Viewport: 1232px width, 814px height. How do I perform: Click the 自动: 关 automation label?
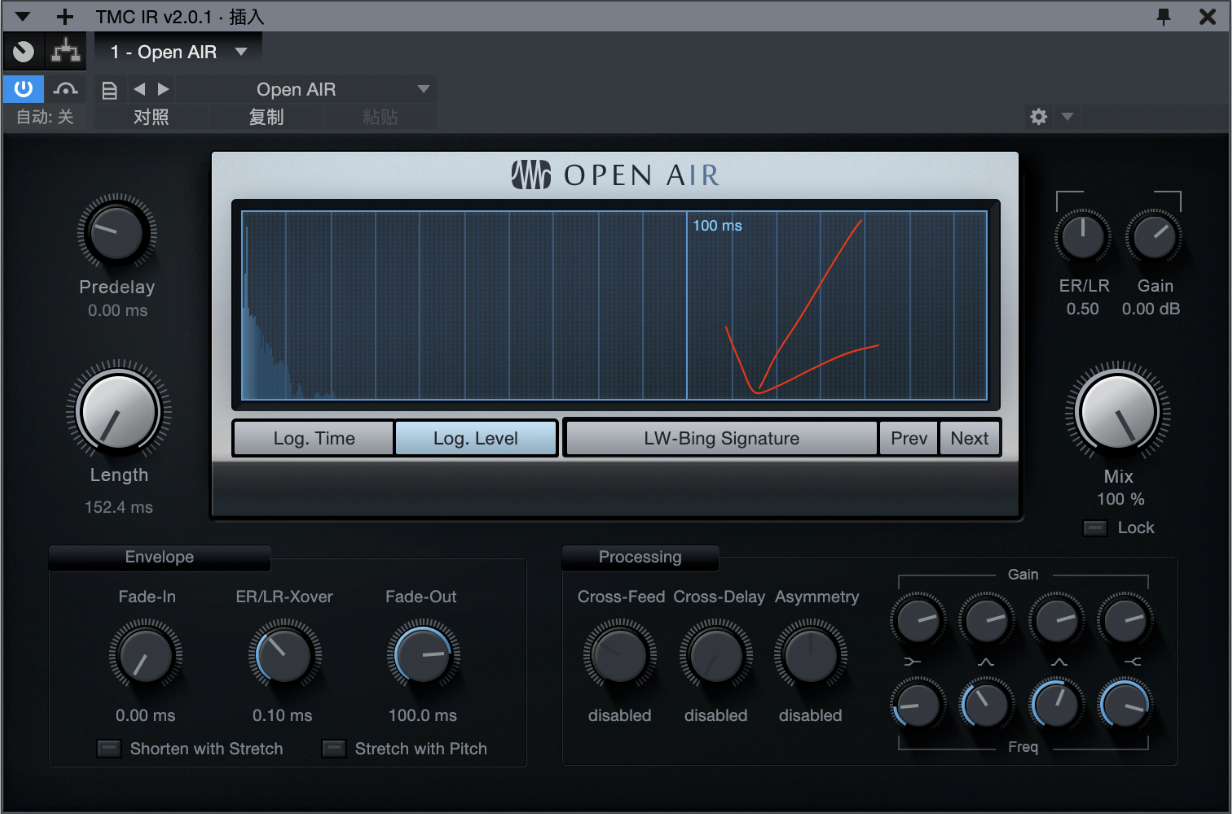pyautogui.click(x=45, y=117)
